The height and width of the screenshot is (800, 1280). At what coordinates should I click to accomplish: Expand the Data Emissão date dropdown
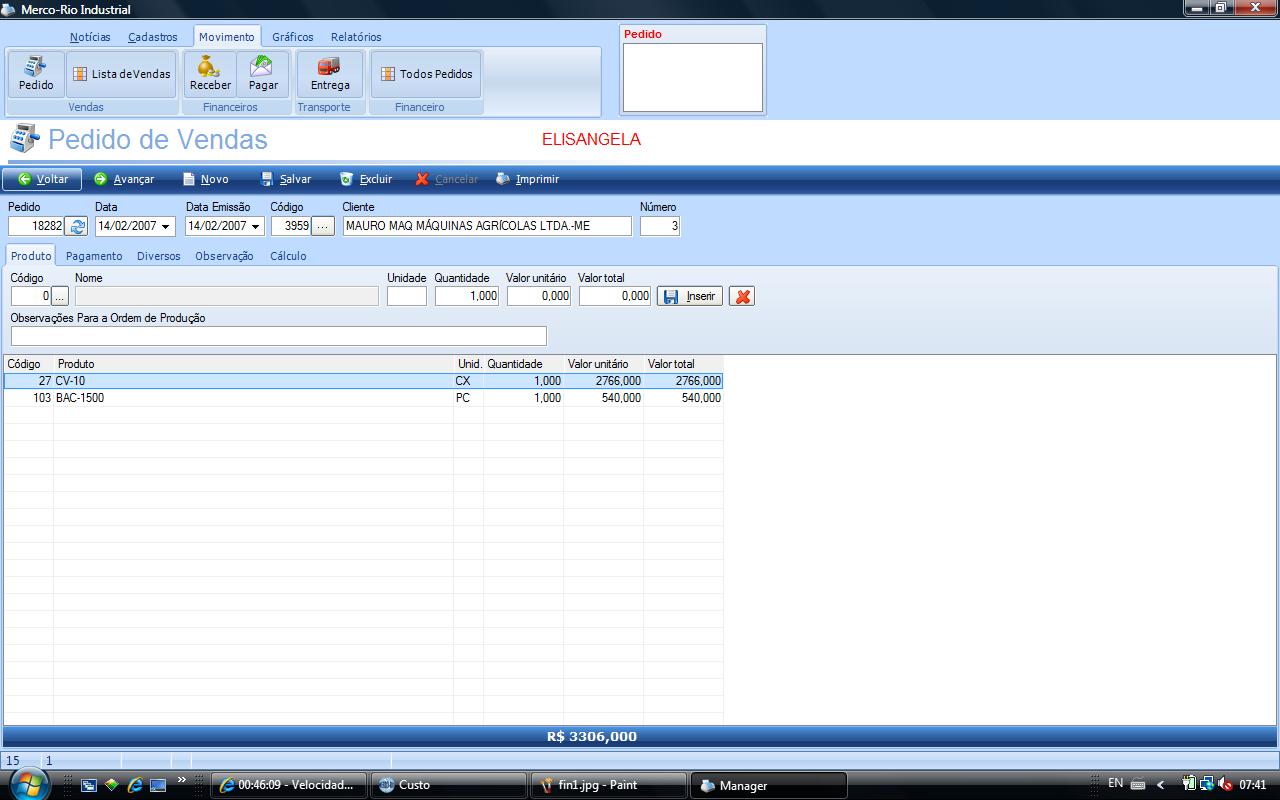[256, 227]
